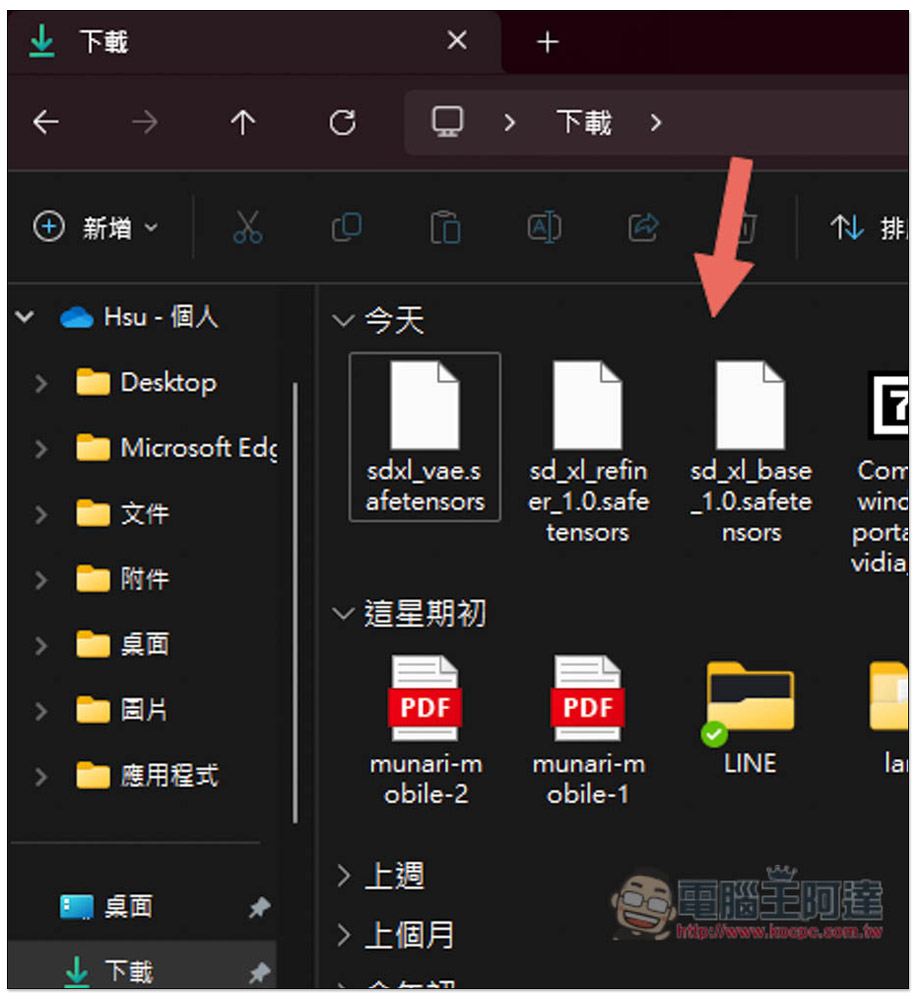Click the PC monitor icon in address bar
916x1000 pixels.
pos(448,121)
